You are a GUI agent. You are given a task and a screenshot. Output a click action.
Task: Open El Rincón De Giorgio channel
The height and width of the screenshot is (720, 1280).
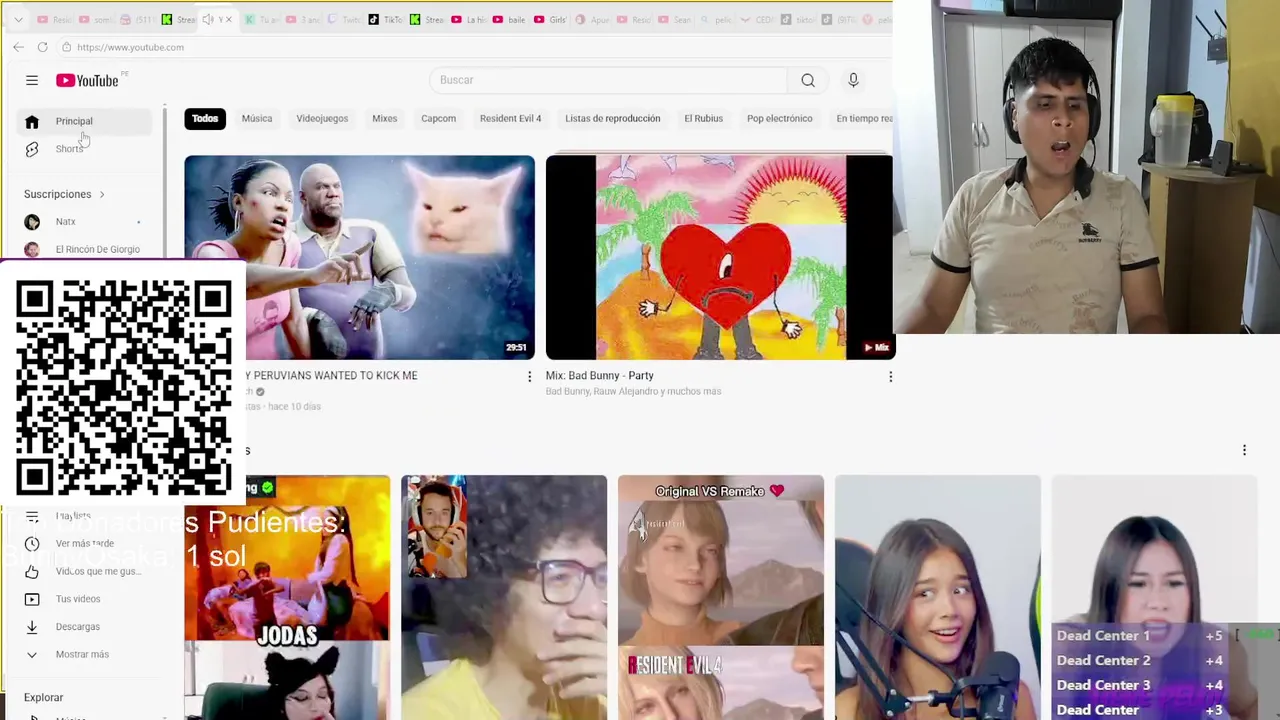click(85, 249)
